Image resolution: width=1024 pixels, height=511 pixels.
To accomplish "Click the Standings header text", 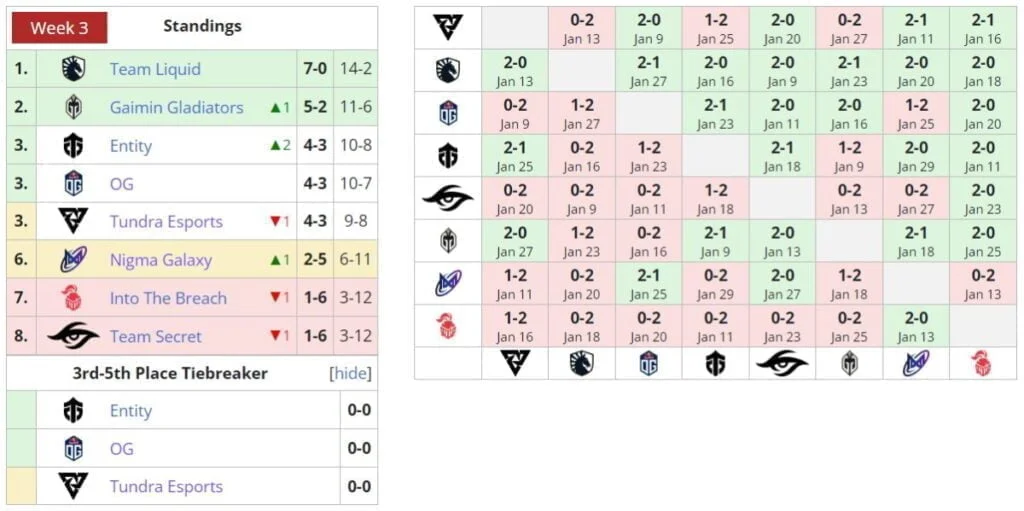I will tap(202, 26).
